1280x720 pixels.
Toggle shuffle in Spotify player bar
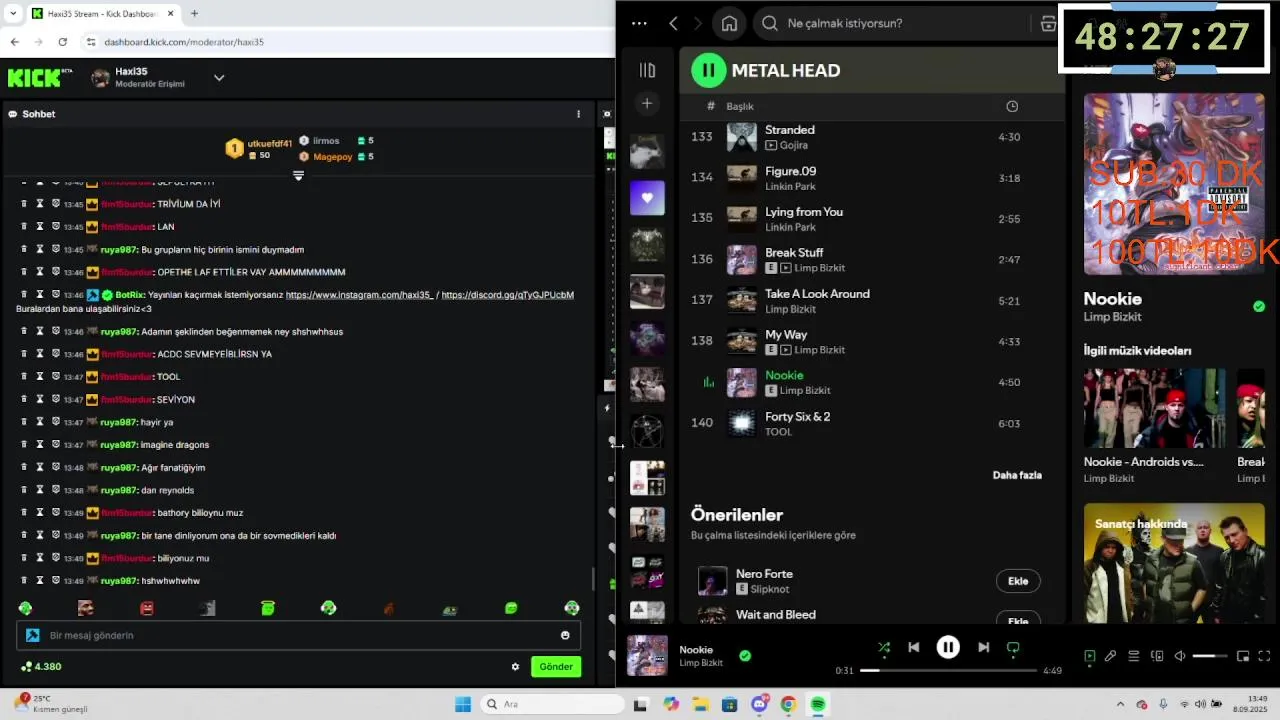[884, 647]
